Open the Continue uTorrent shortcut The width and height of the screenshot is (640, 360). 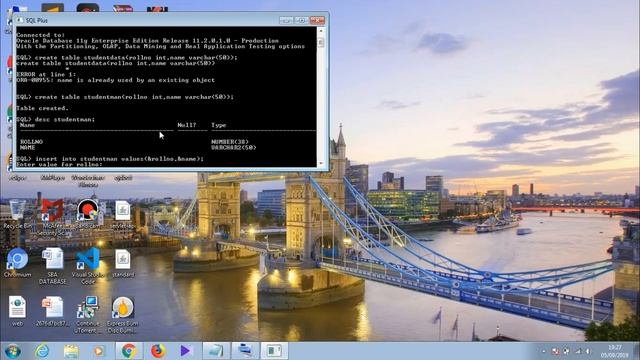(87, 314)
